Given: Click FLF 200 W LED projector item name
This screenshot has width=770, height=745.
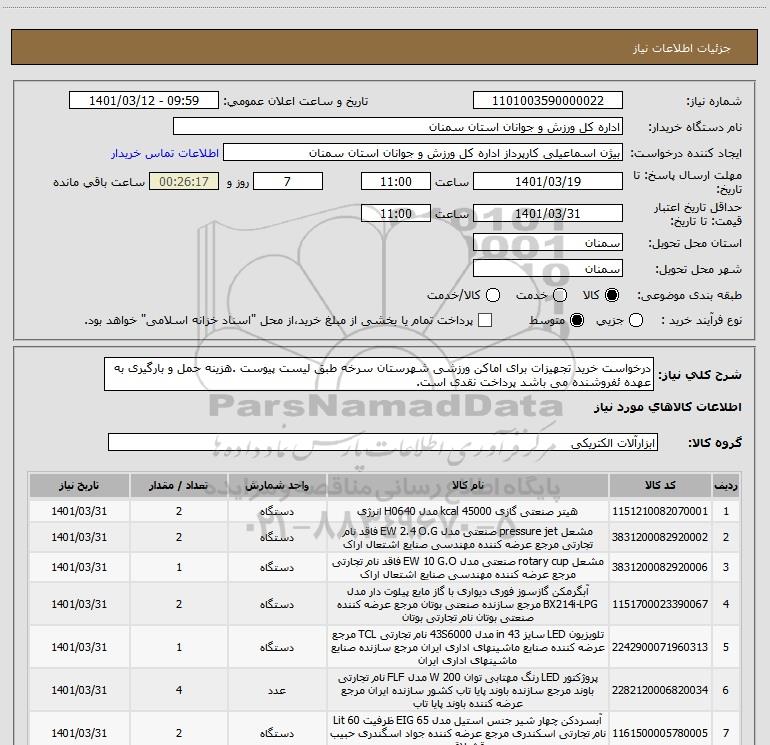Looking at the screenshot, I should click(468, 690).
